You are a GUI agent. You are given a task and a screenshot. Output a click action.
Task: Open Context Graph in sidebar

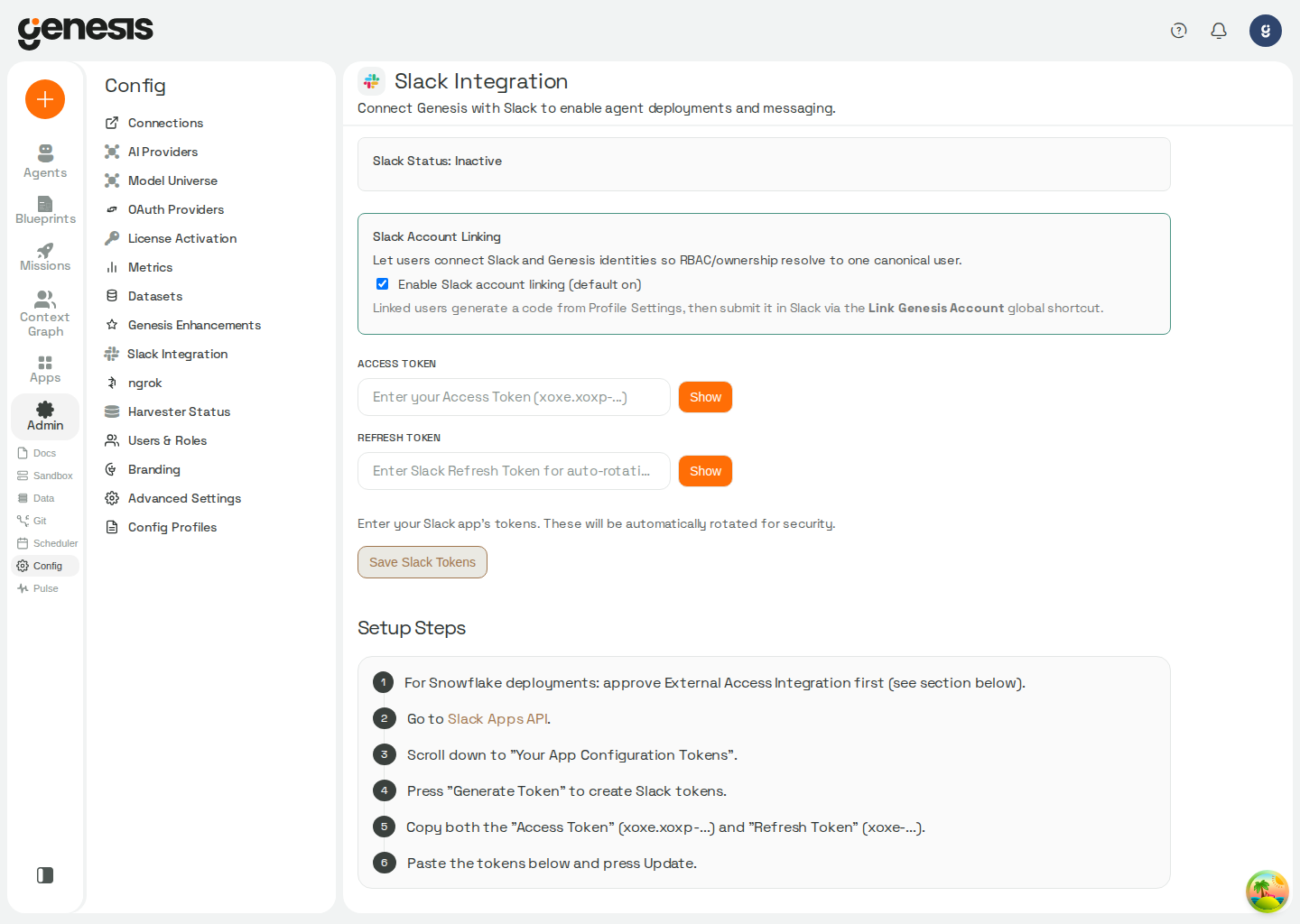point(45,313)
